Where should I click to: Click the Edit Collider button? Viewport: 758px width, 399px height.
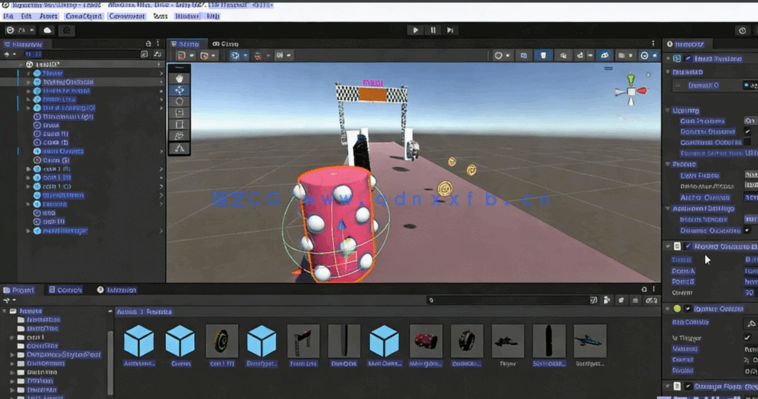[750, 323]
